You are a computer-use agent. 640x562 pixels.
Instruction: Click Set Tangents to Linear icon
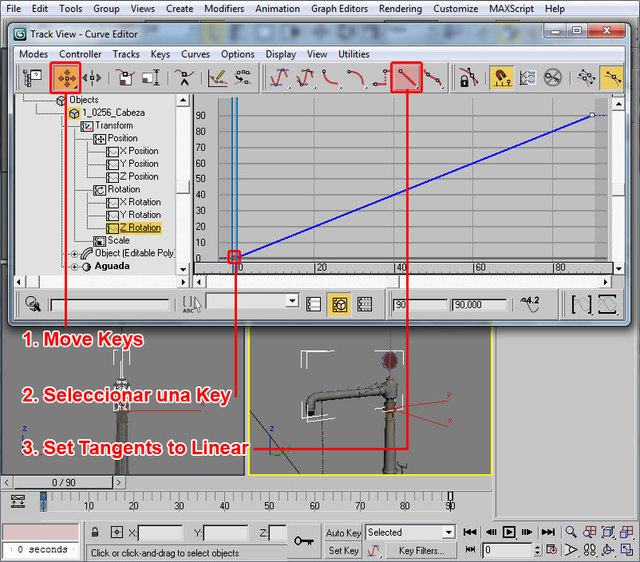pos(406,77)
